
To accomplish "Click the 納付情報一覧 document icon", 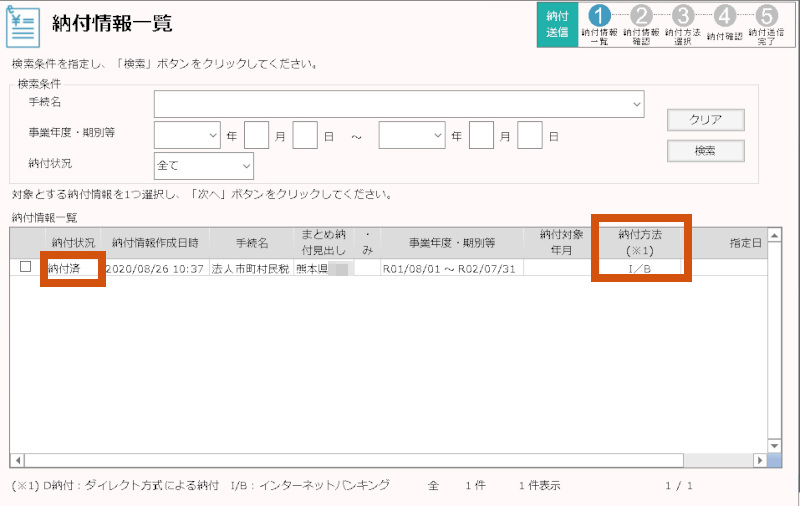I will [23, 27].
